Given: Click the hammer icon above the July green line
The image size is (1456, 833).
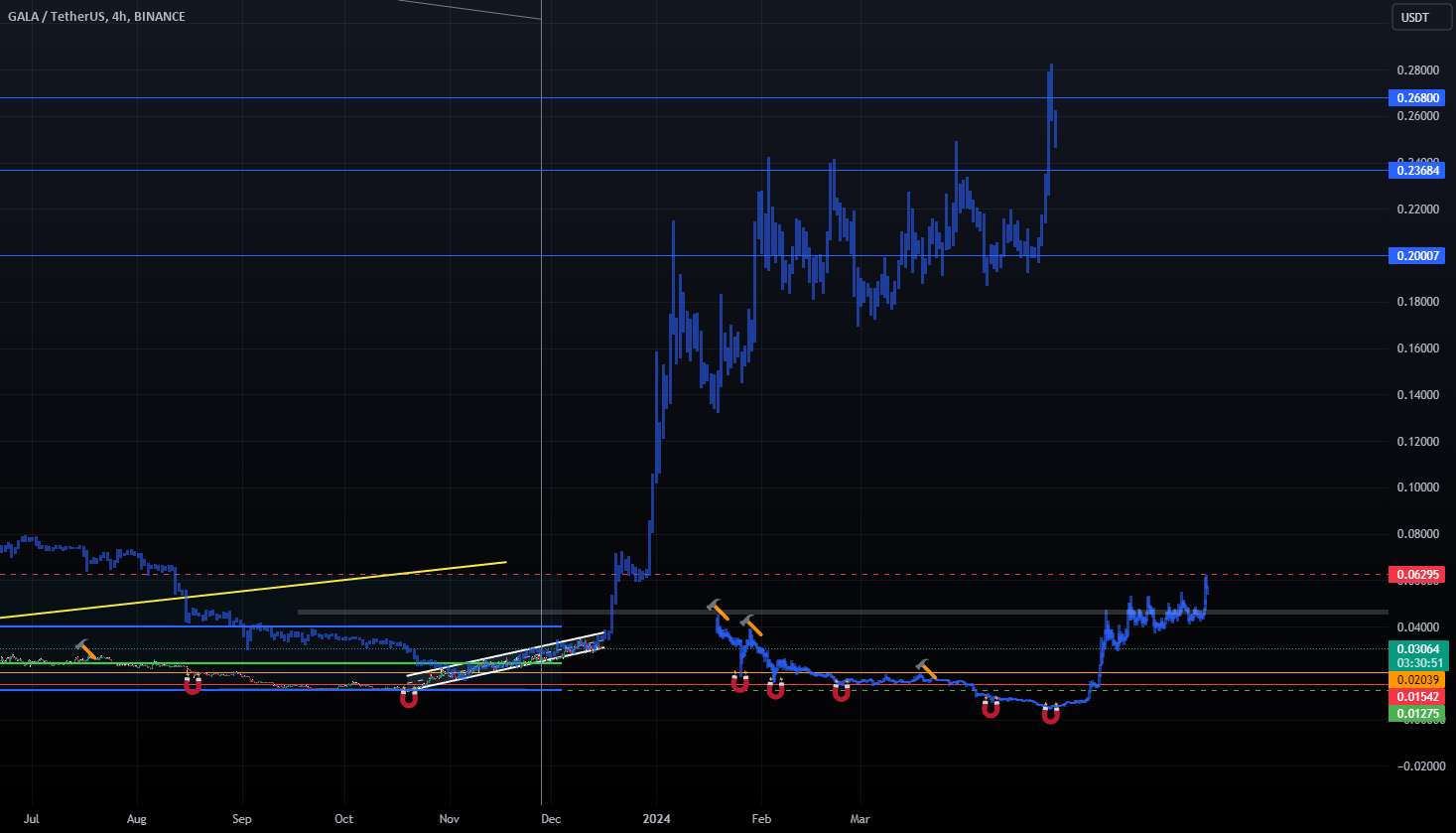Looking at the screenshot, I should click(x=87, y=650).
